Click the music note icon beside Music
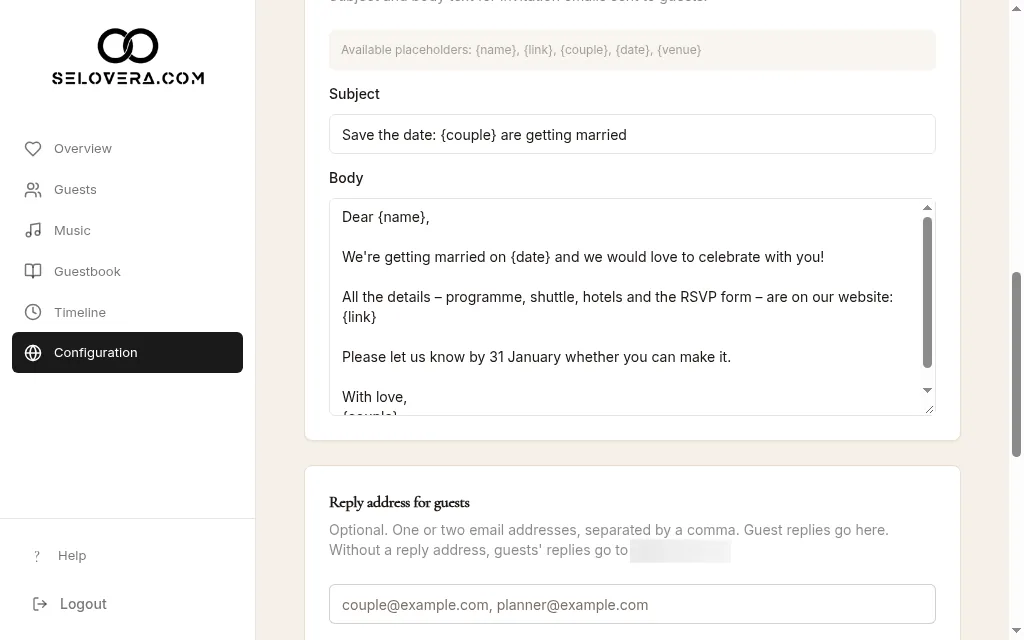This screenshot has width=1024, height=640. coord(33,231)
